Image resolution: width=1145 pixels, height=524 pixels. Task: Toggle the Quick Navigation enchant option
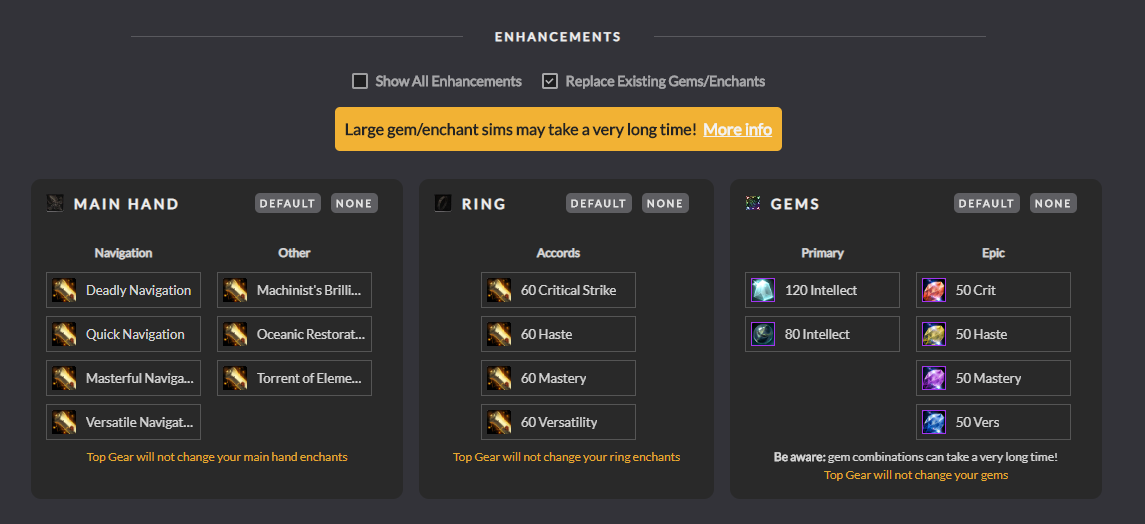point(123,334)
